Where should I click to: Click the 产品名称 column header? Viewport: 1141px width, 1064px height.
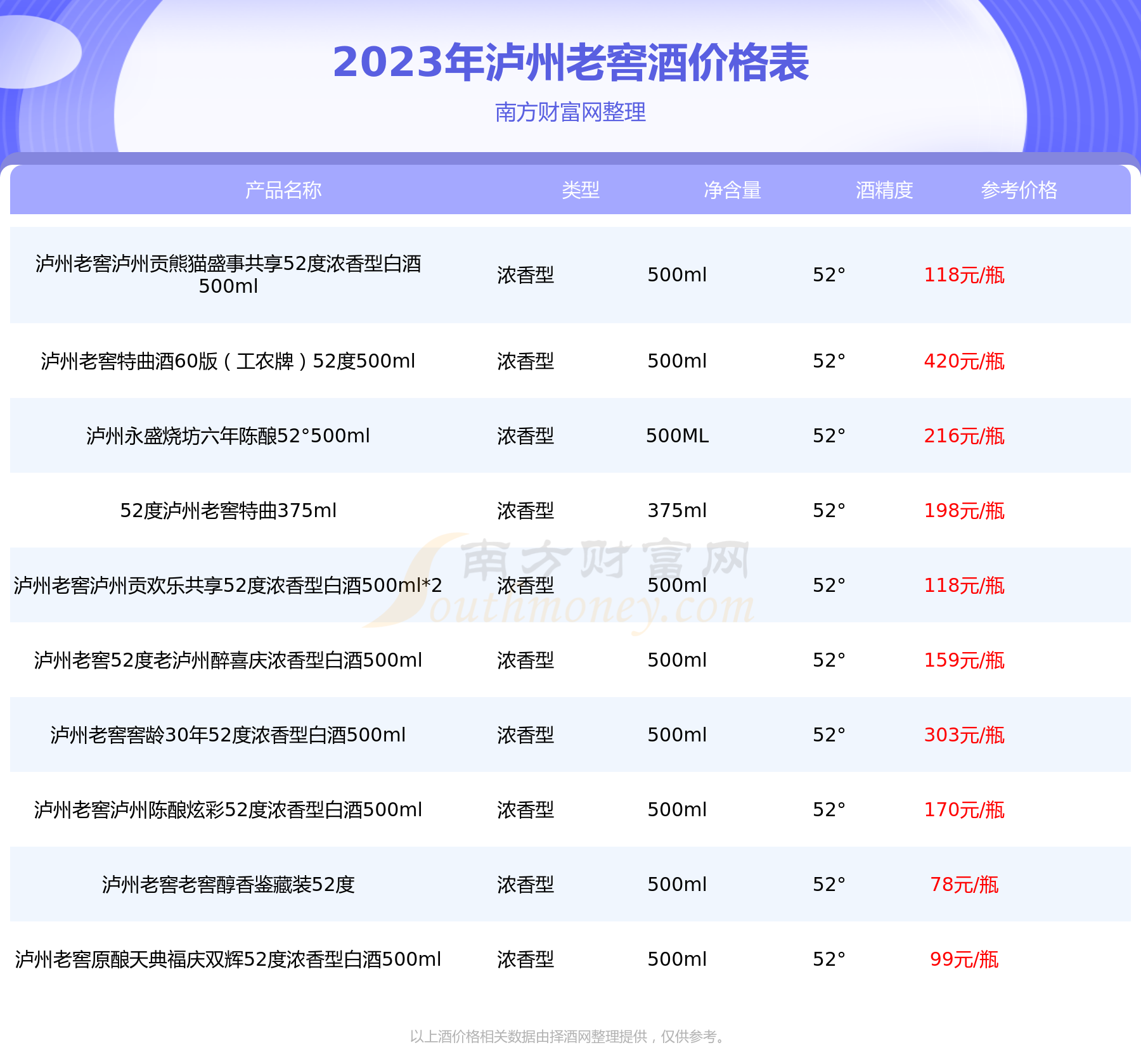[x=283, y=190]
